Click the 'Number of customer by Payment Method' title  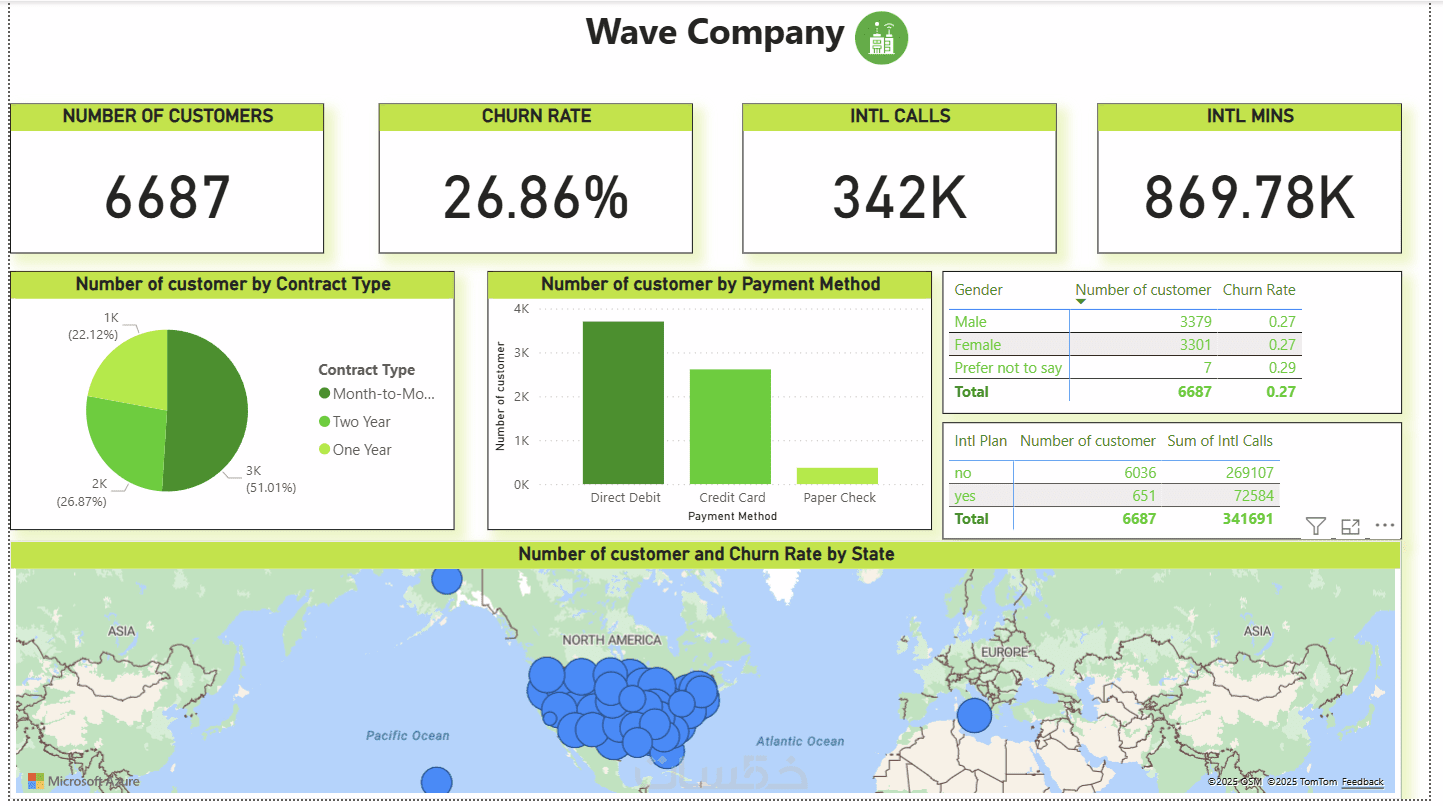(x=710, y=284)
